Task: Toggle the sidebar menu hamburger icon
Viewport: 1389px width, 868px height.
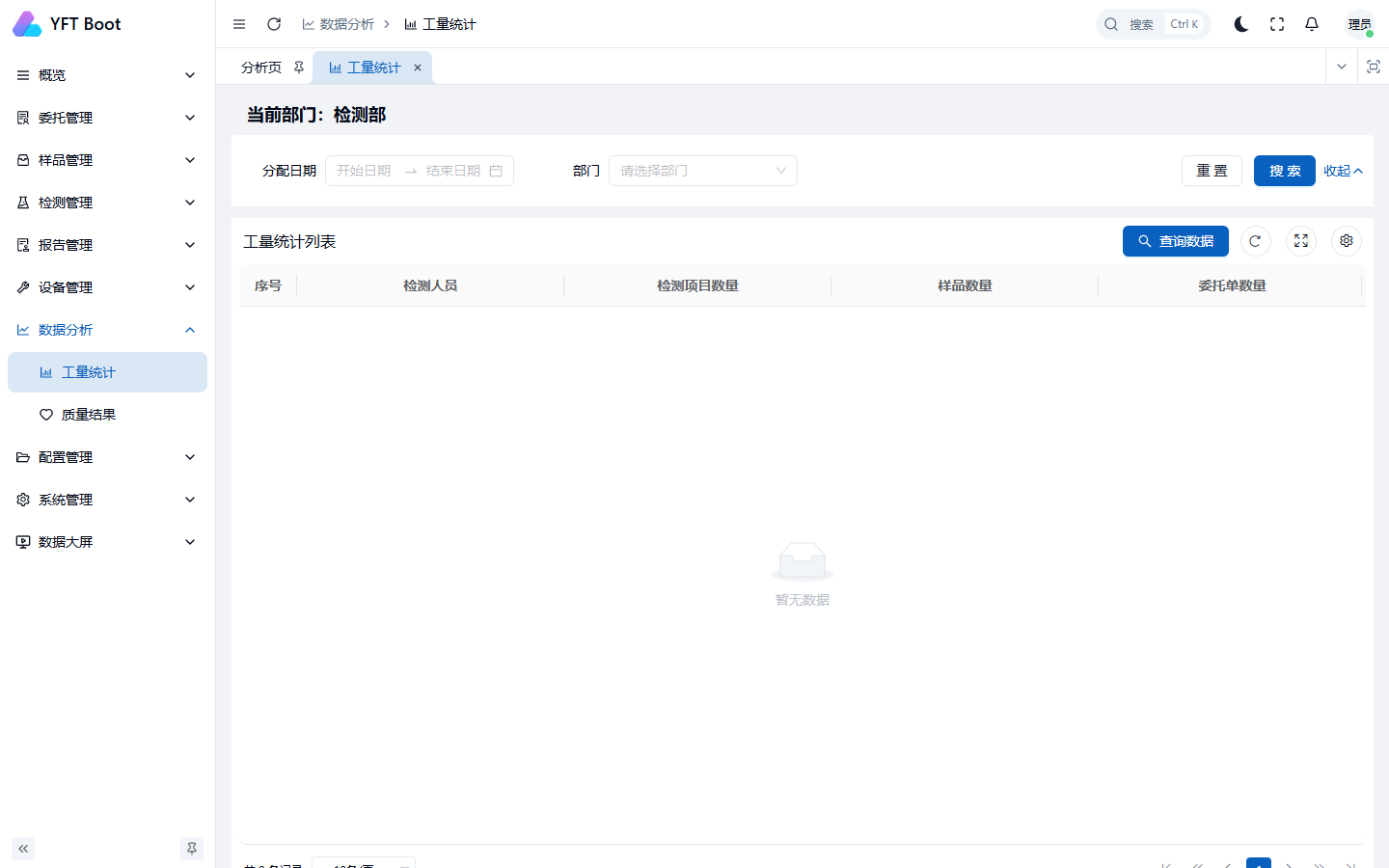Action: 239,24
